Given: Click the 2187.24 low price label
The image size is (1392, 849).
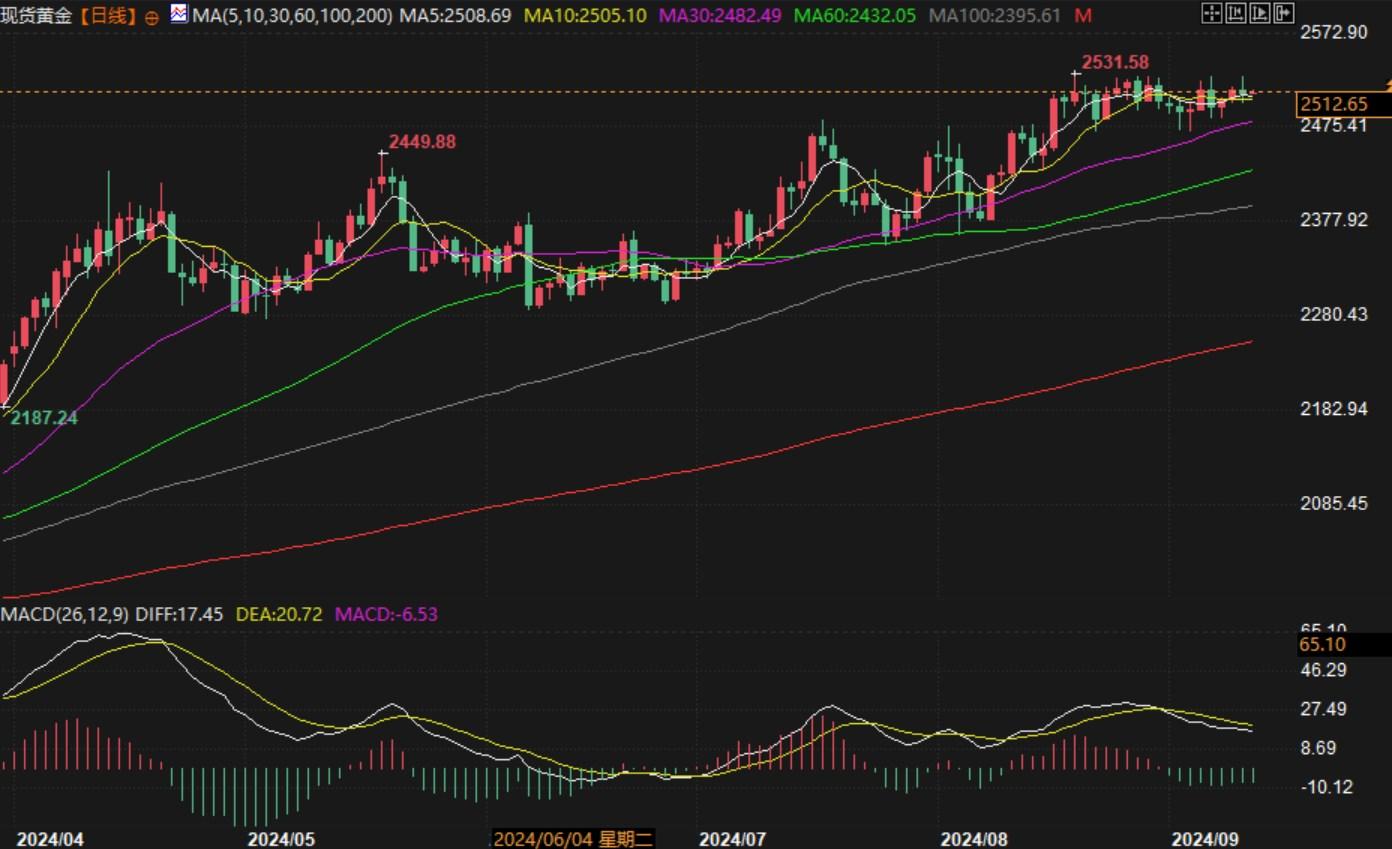Looking at the screenshot, I should click(43, 418).
